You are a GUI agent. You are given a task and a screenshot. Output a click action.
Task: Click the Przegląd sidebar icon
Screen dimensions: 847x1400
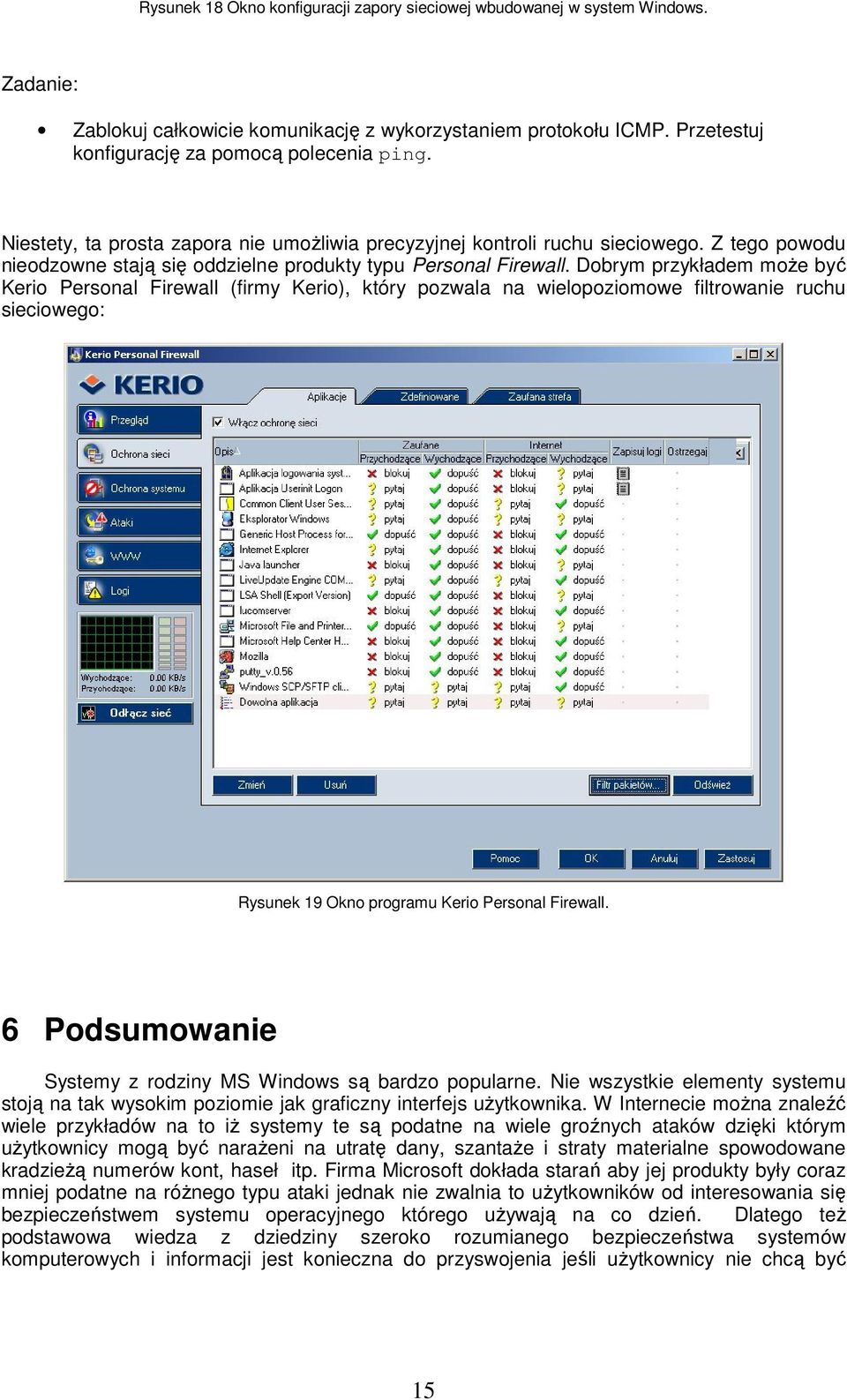coord(92,420)
